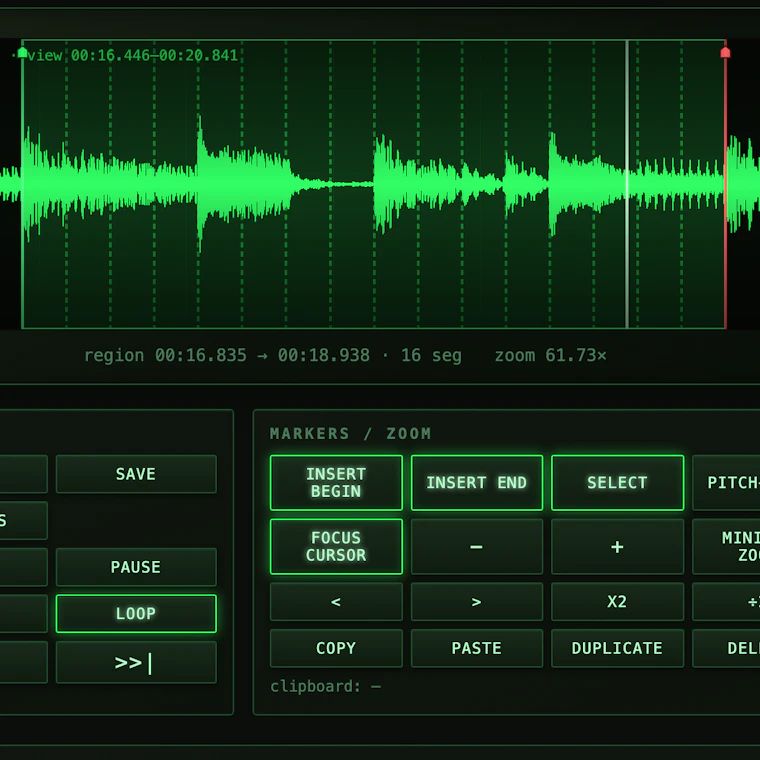
Task: Click the SELECT button
Action: 618,483
